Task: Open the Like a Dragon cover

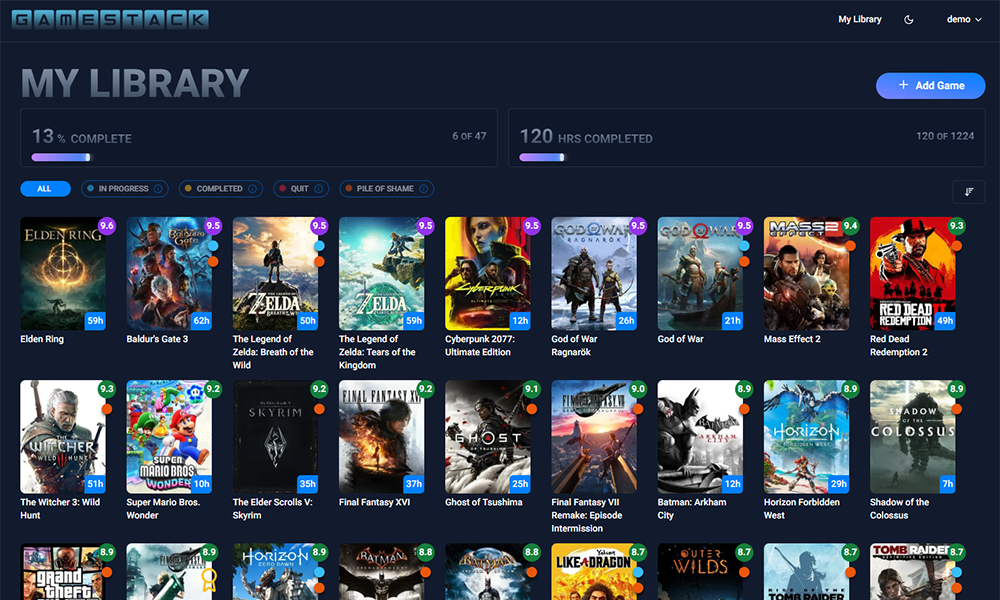Action: tap(594, 571)
